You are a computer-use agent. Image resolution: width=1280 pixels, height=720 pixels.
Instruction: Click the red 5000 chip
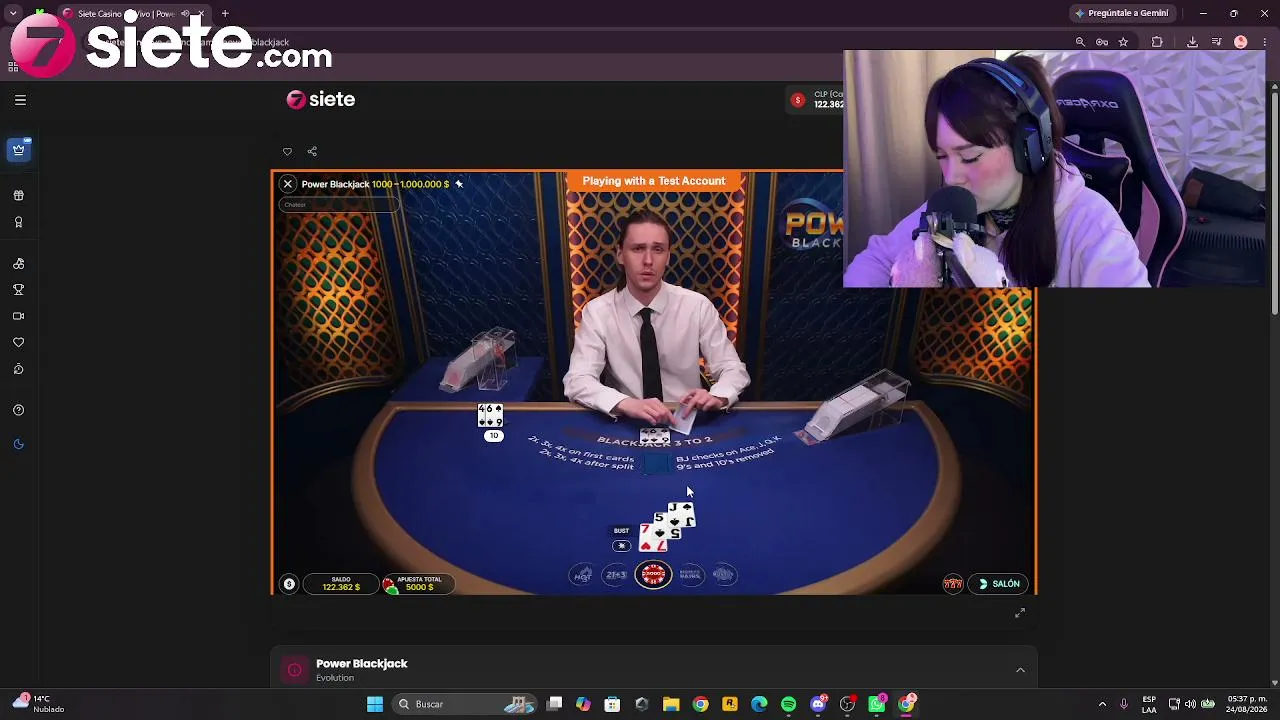[653, 575]
